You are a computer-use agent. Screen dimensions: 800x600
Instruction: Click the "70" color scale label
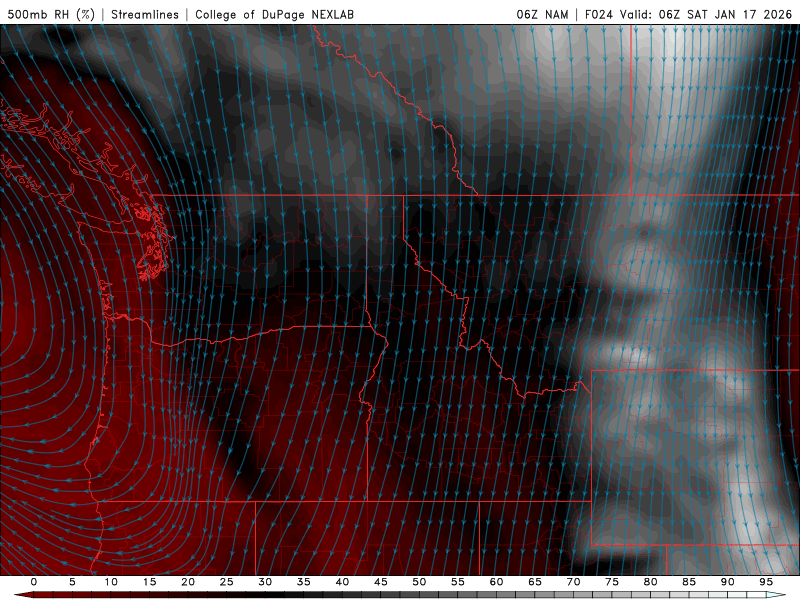point(573,582)
